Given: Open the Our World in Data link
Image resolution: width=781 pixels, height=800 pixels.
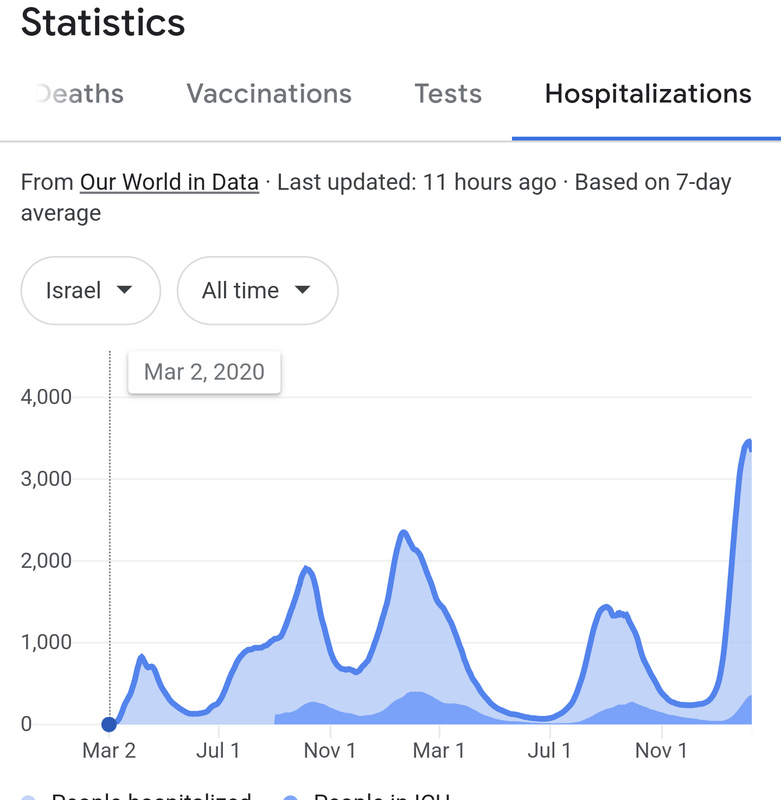Looking at the screenshot, I should tap(169, 182).
